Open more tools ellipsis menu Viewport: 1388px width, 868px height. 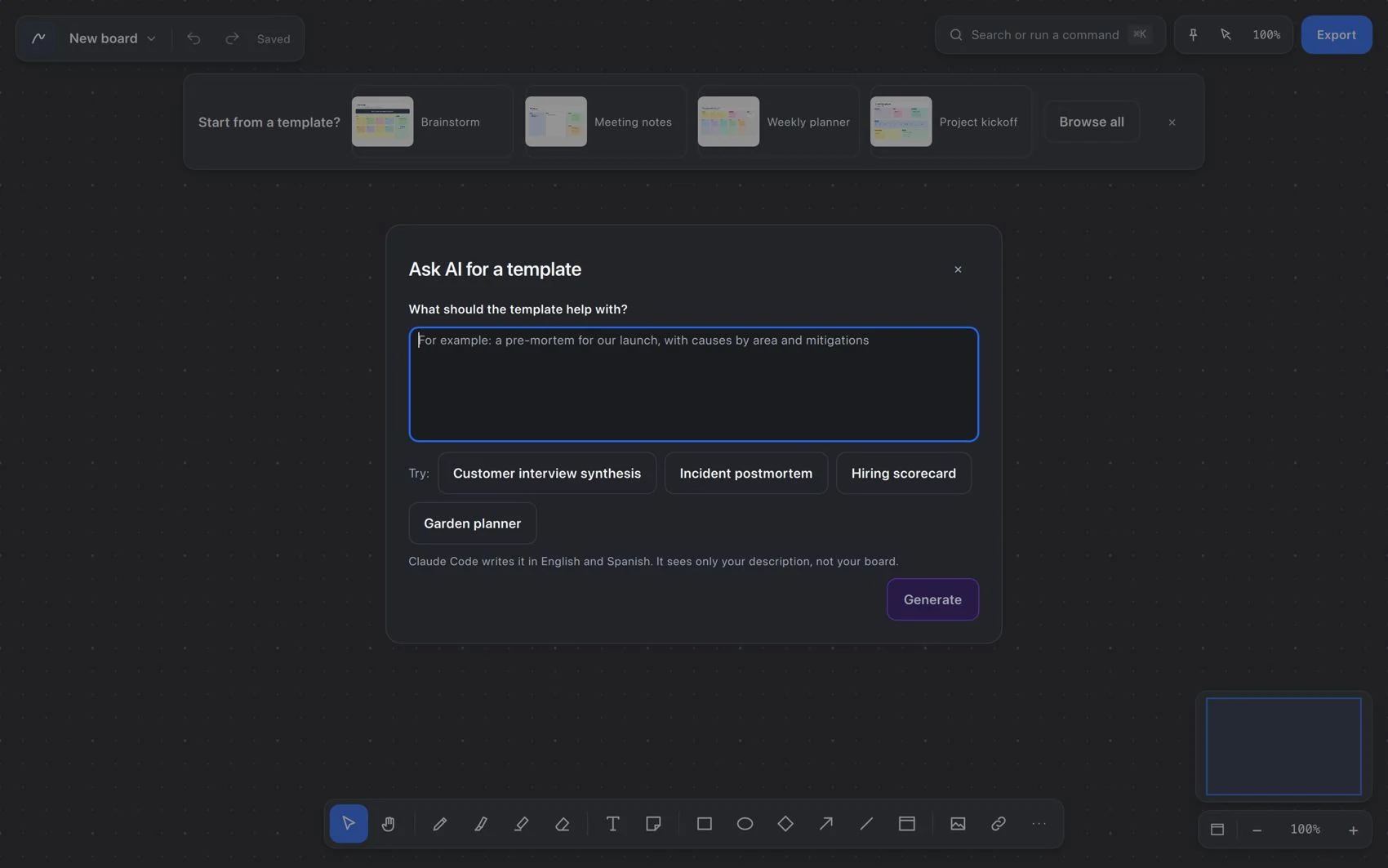coord(1039,823)
